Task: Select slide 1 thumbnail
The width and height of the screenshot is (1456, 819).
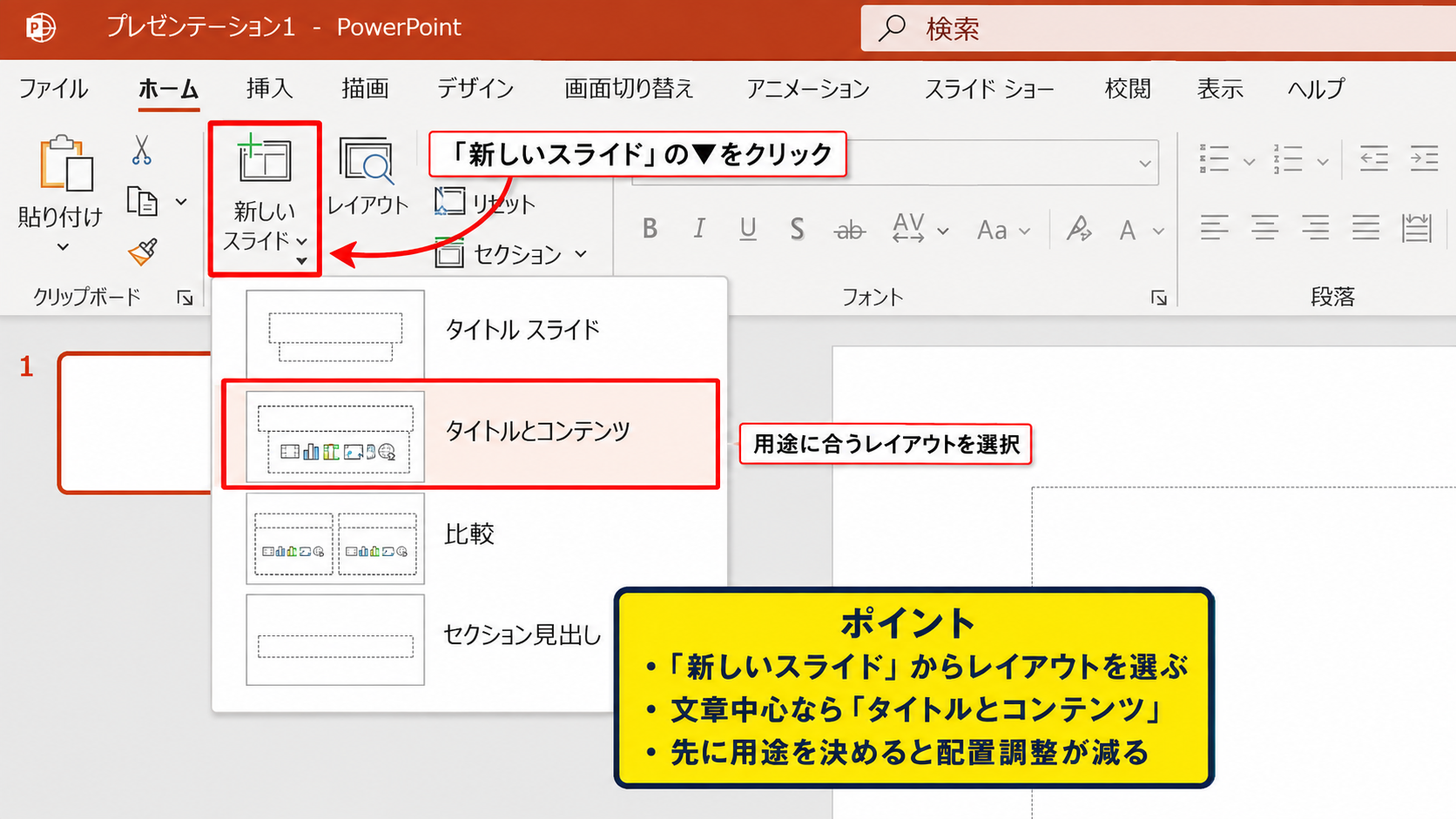Action: 135,423
